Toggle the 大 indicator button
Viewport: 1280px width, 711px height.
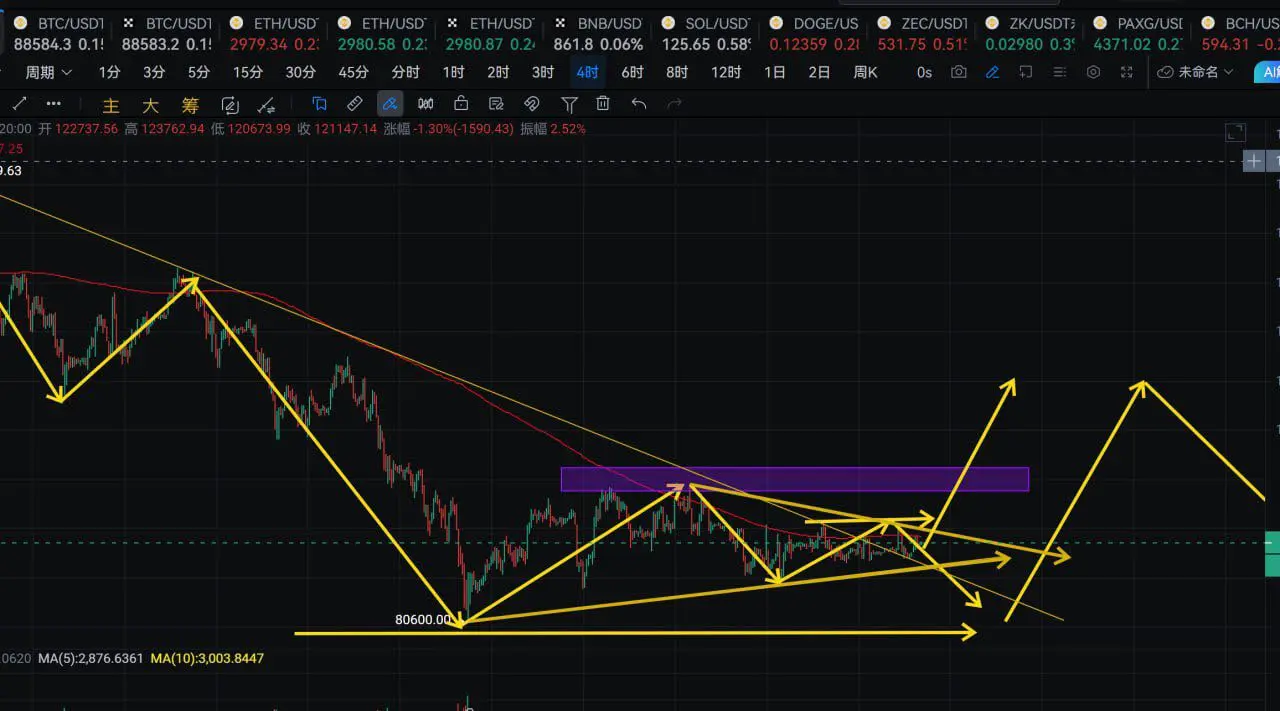click(150, 105)
